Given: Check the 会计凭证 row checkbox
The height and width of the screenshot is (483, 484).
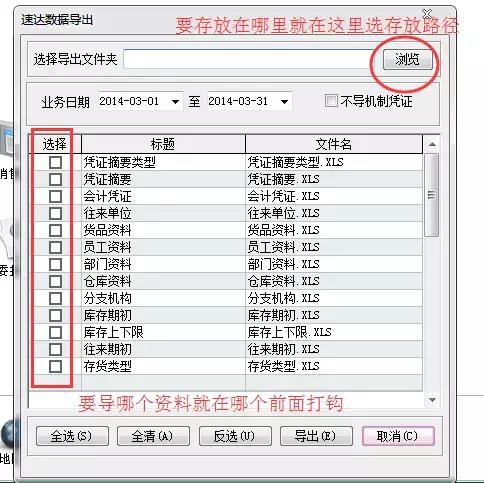Looking at the screenshot, I should click(55, 196).
